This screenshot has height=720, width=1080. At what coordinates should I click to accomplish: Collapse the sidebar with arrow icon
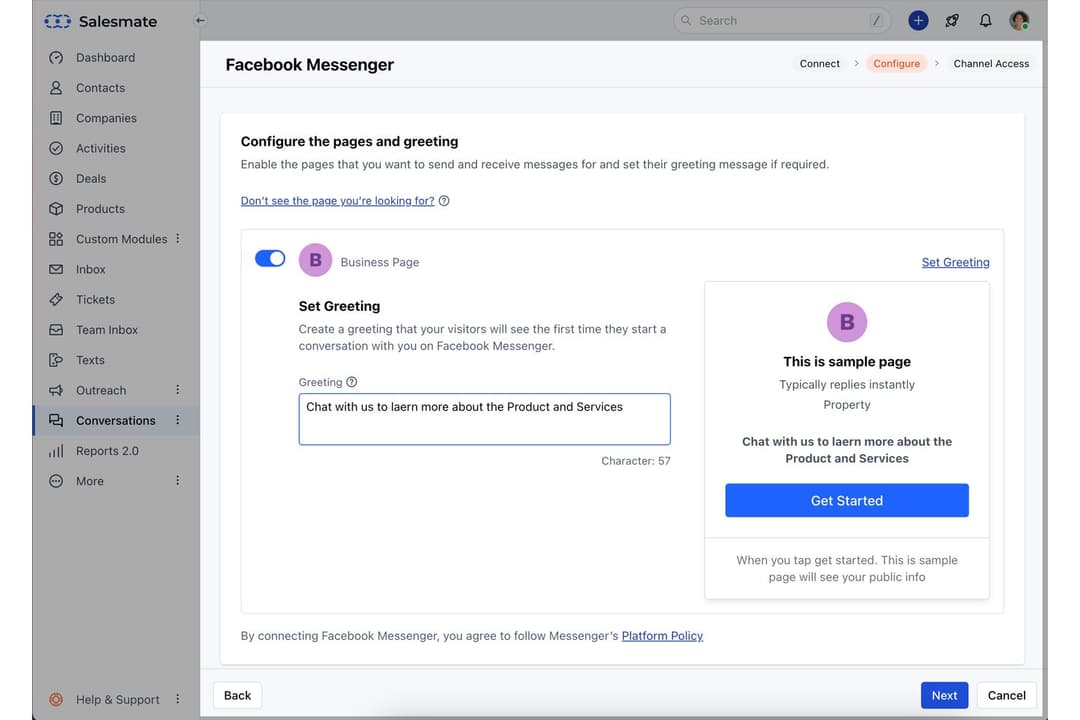200,21
